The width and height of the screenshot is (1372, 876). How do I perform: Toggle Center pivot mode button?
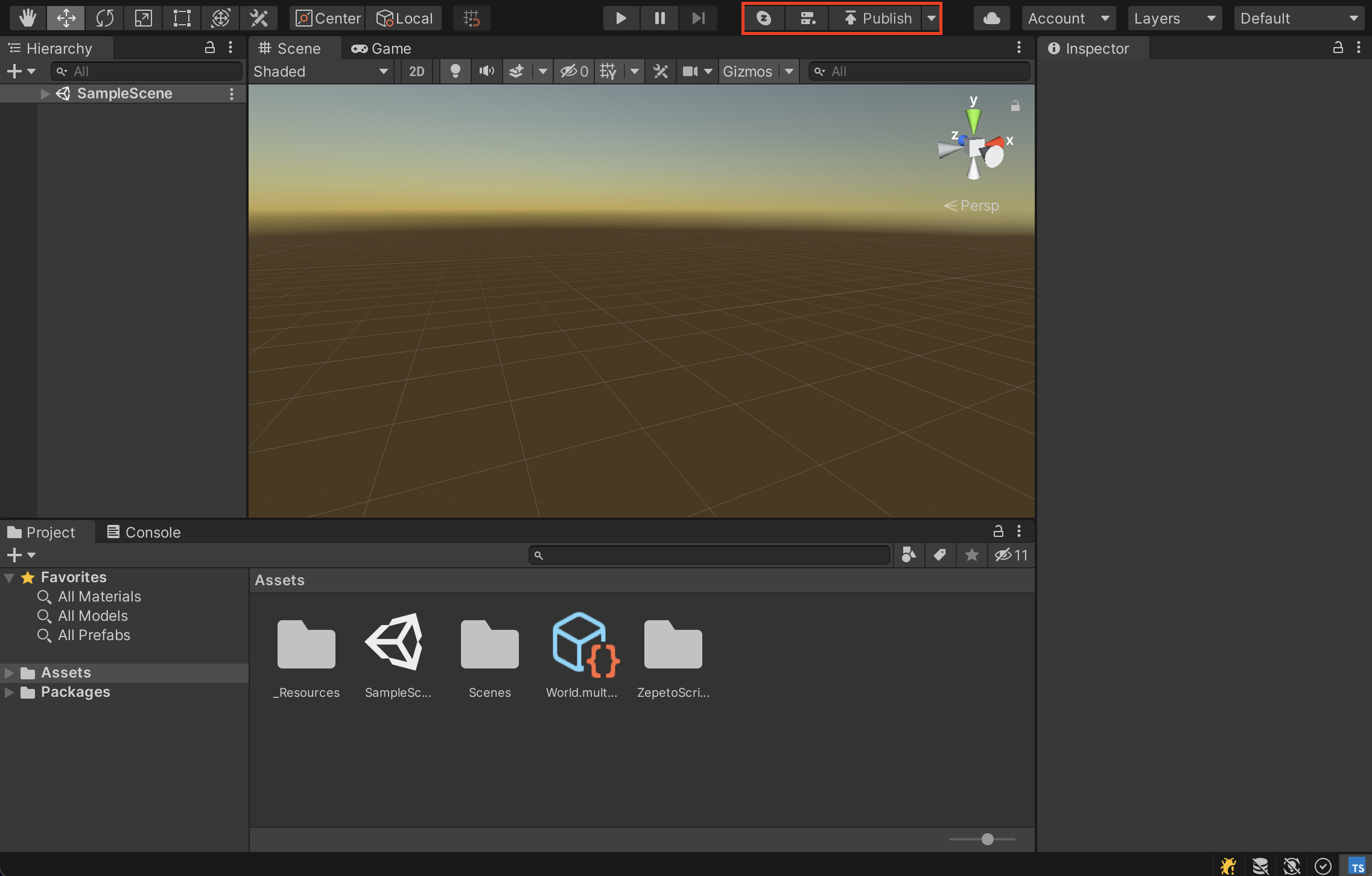pos(328,18)
